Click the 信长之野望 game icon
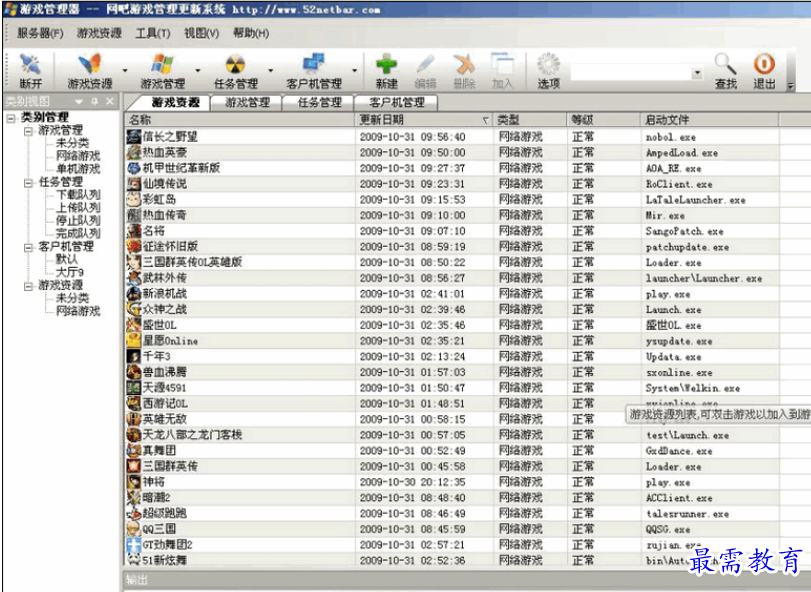This screenshot has width=811, height=592. coord(134,136)
